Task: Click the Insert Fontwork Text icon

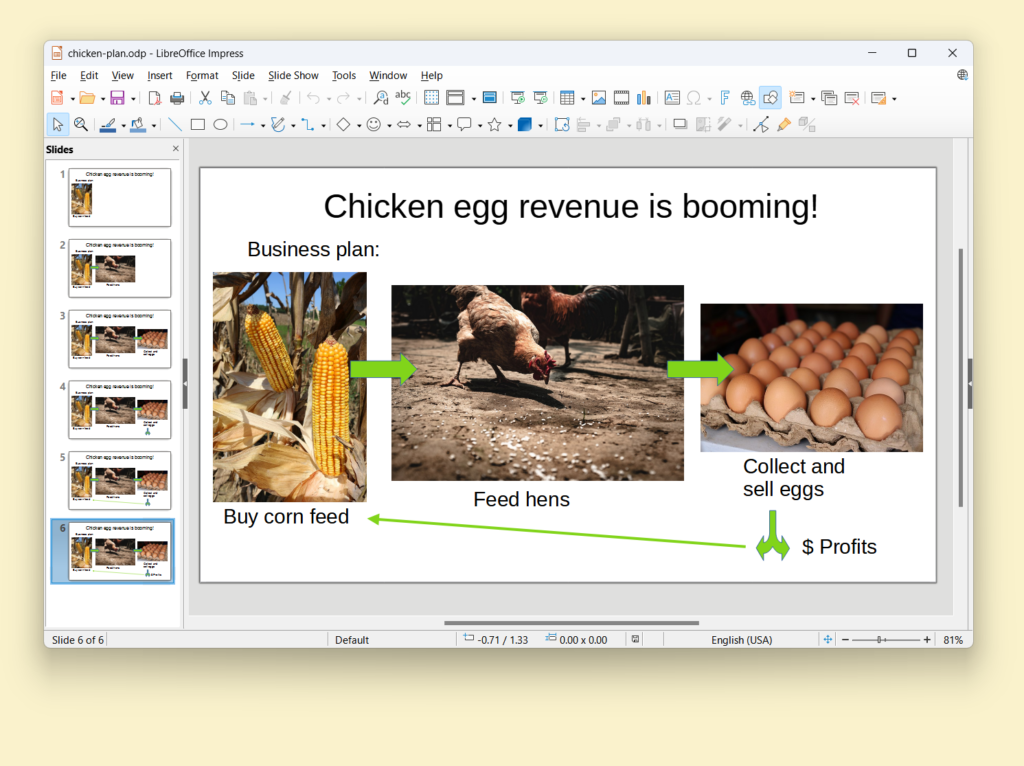Action: (725, 98)
